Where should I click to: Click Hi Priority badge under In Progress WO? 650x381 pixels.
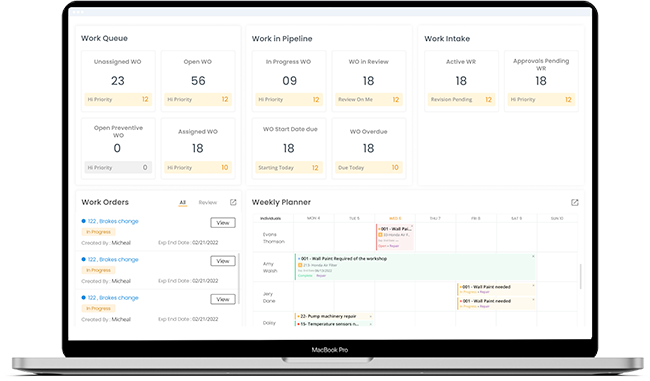[x=289, y=99]
